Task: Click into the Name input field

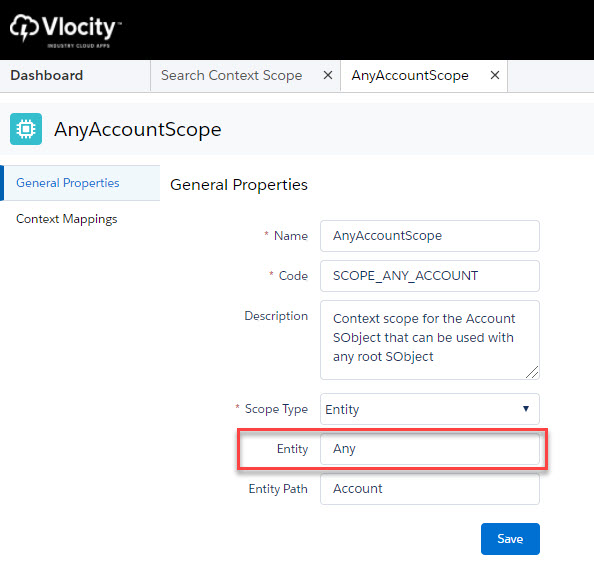Action: pyautogui.click(x=430, y=236)
